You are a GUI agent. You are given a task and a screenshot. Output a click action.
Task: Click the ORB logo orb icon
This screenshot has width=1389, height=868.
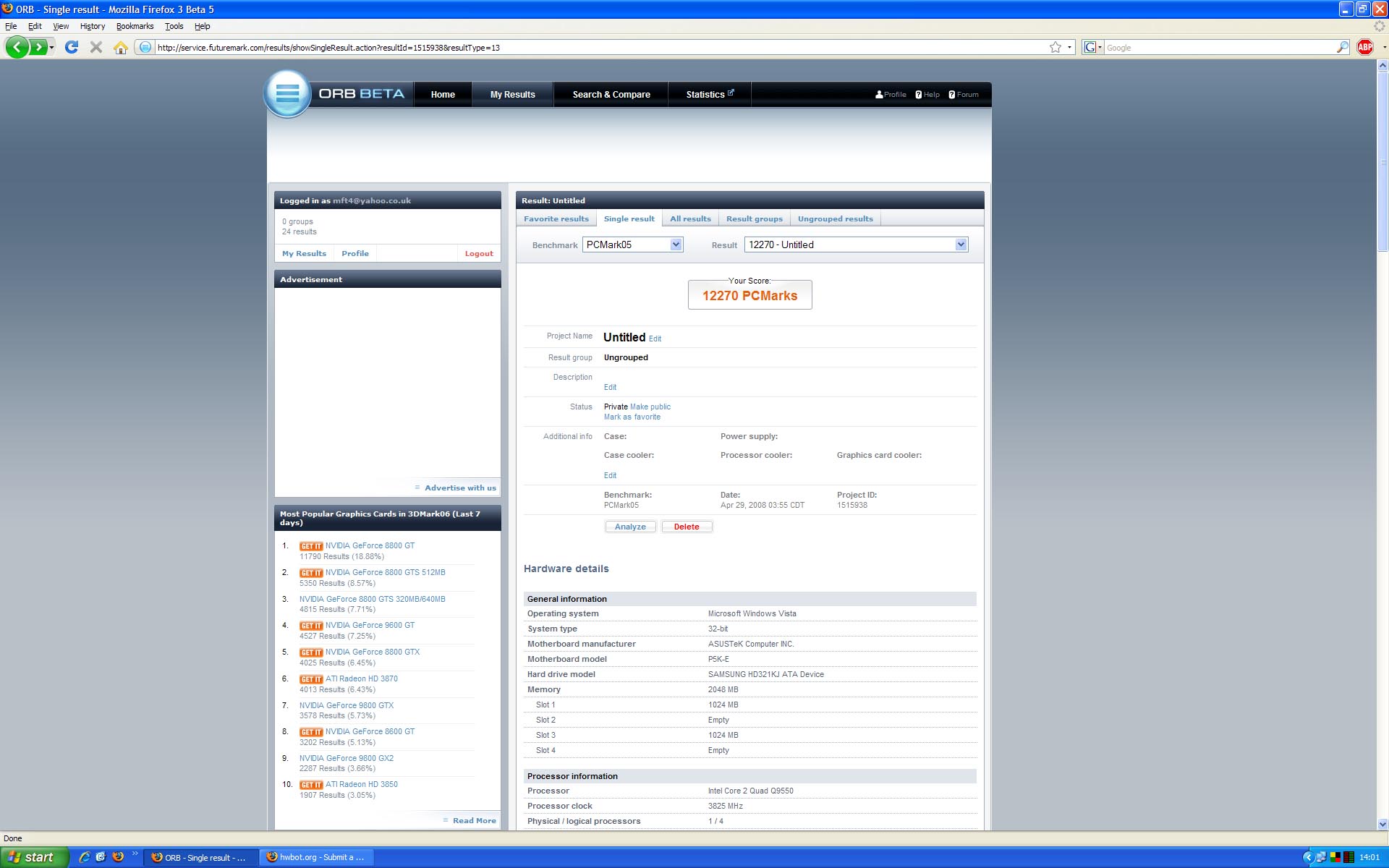(287, 93)
